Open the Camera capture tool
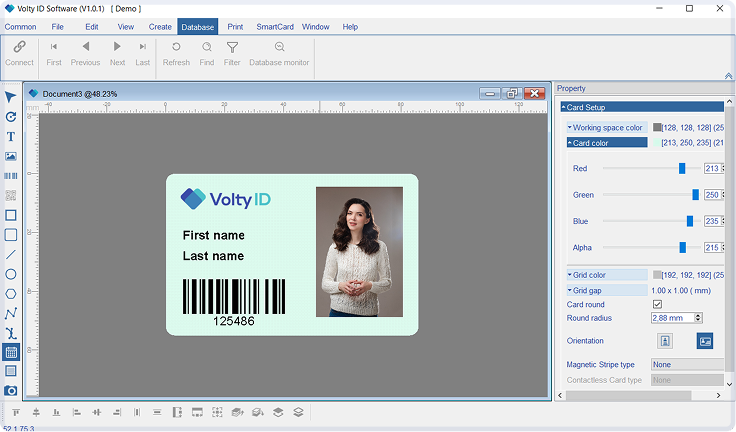This screenshot has height=432, width=736. (x=11, y=391)
